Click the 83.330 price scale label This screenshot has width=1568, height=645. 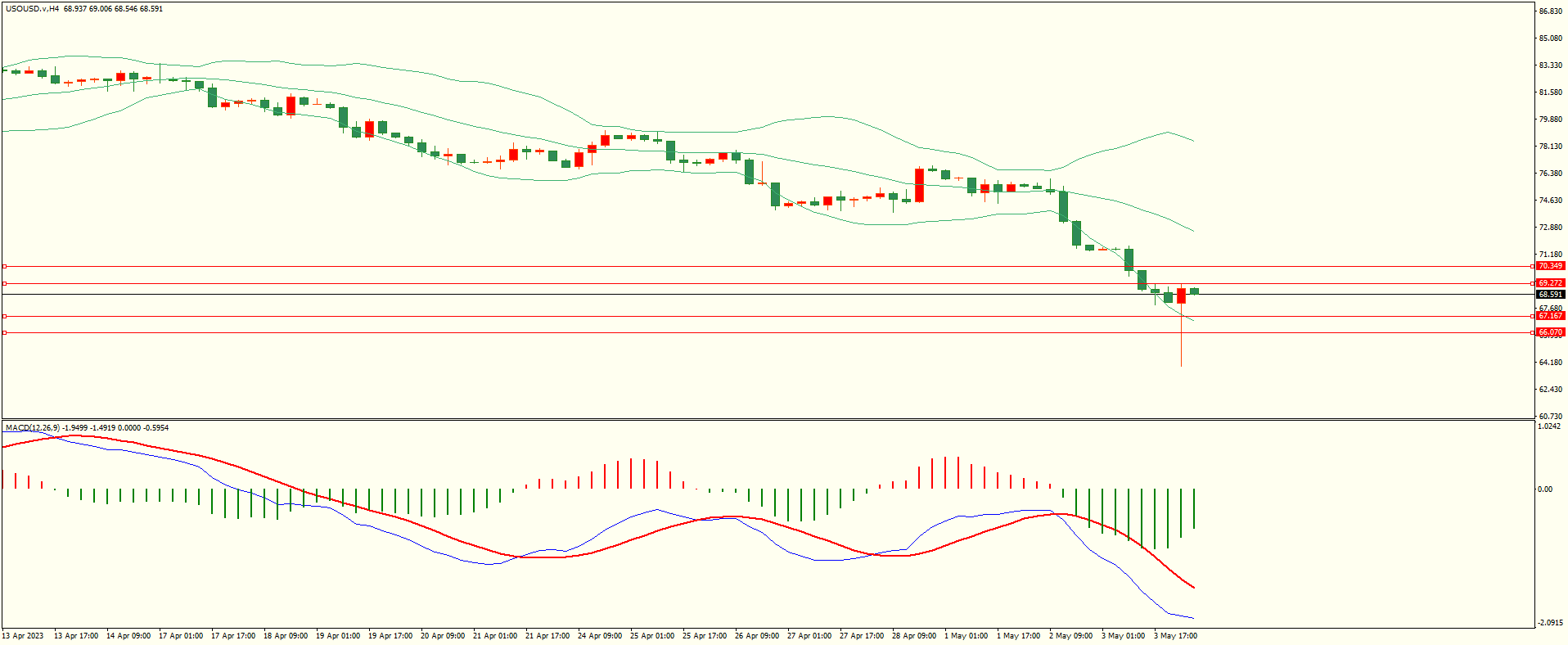coord(1551,65)
